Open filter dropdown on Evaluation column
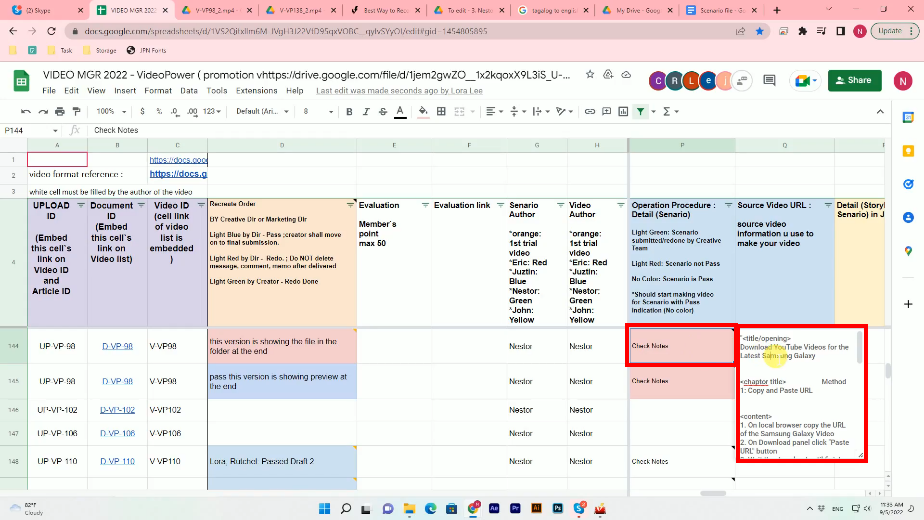Screen dimensions: 924x520 (x=424, y=204)
